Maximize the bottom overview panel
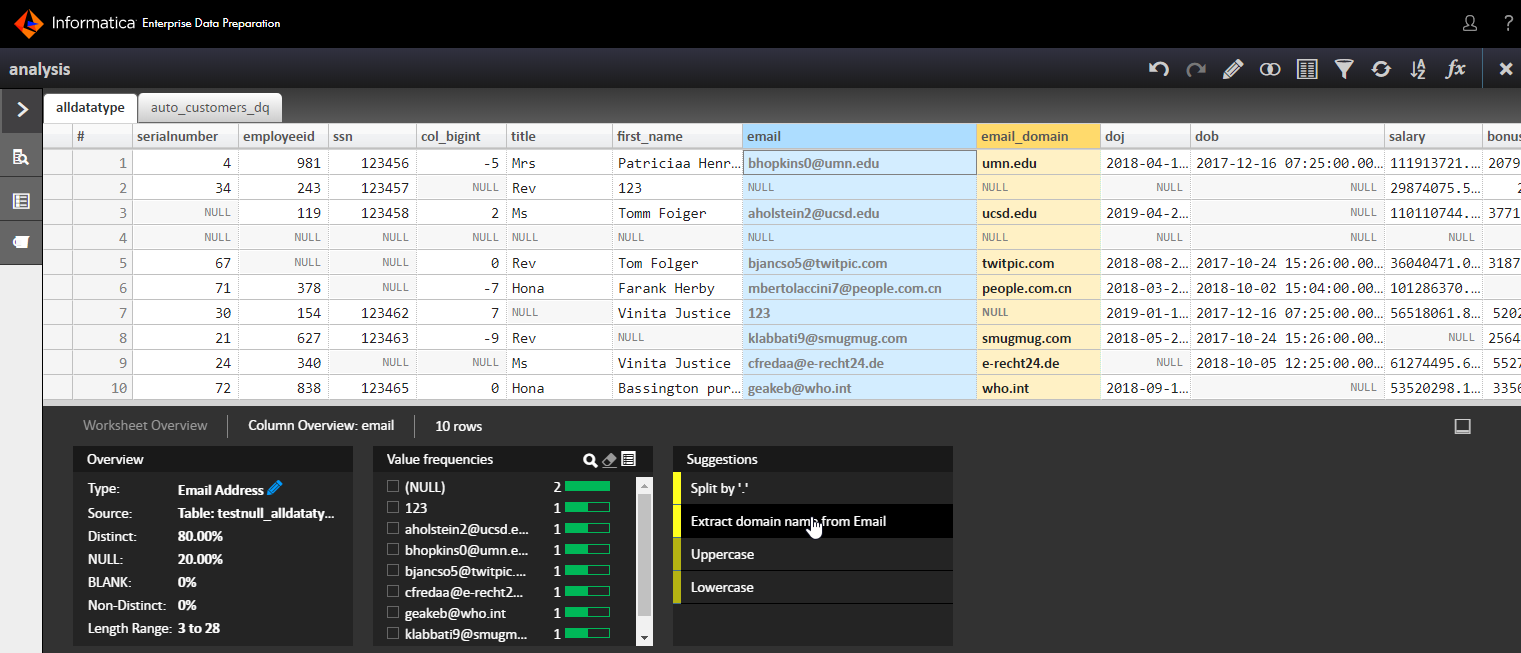1521x653 pixels. (1462, 427)
